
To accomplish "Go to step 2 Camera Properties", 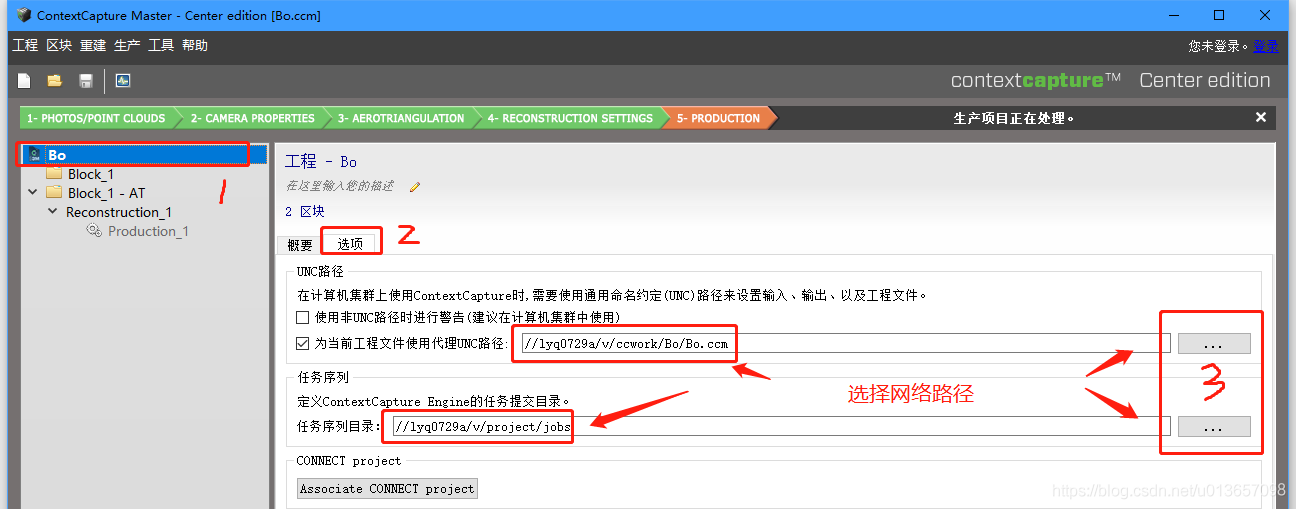I will click(253, 118).
